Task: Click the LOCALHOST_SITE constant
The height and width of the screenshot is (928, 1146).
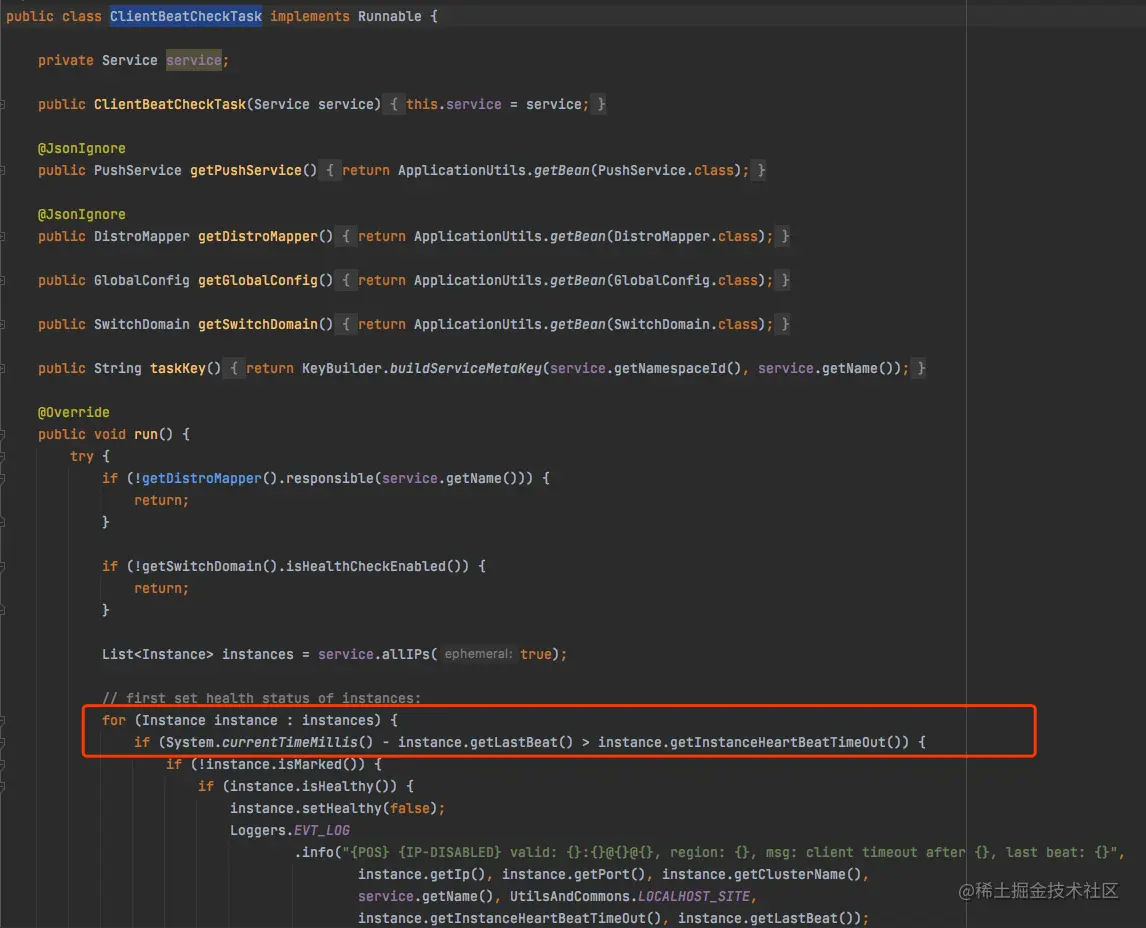Action: (694, 897)
